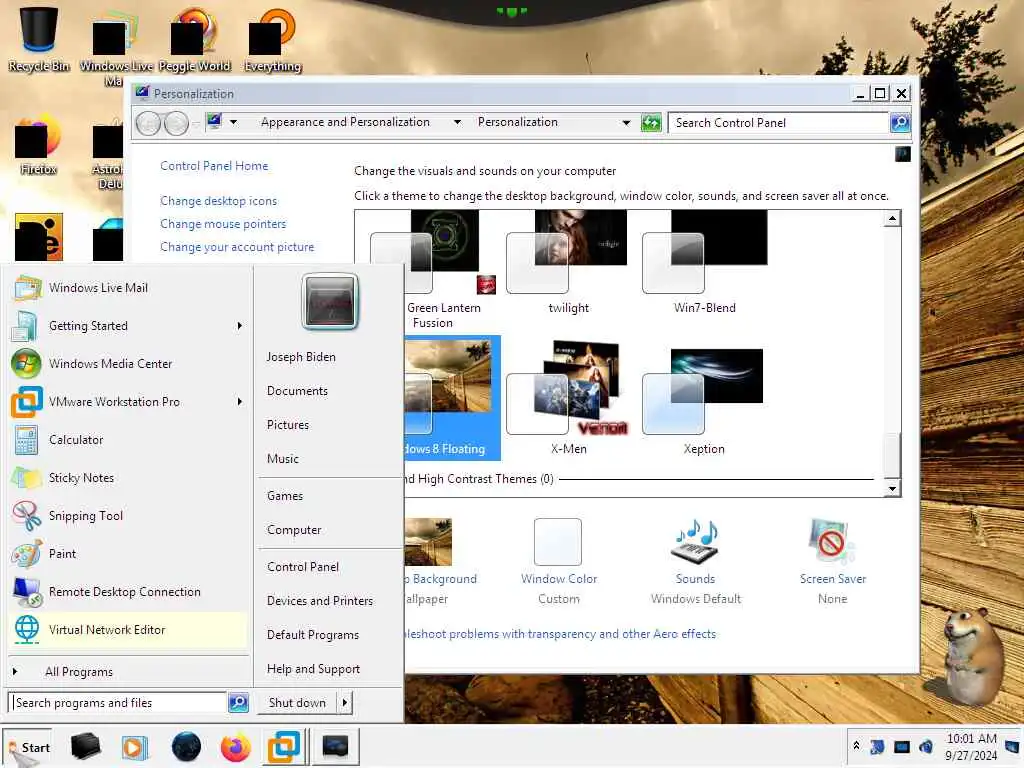The height and width of the screenshot is (768, 1024).
Task: Open Personalization breadcrumb dropdown arrow
Action: click(x=626, y=122)
